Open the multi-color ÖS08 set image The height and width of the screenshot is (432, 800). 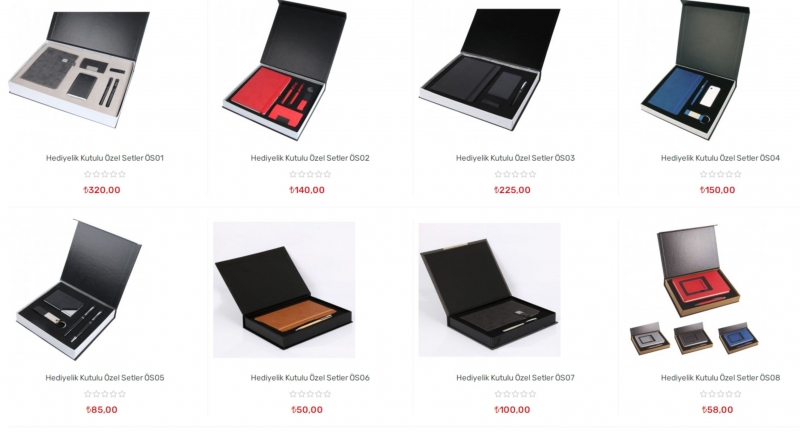[x=694, y=290]
